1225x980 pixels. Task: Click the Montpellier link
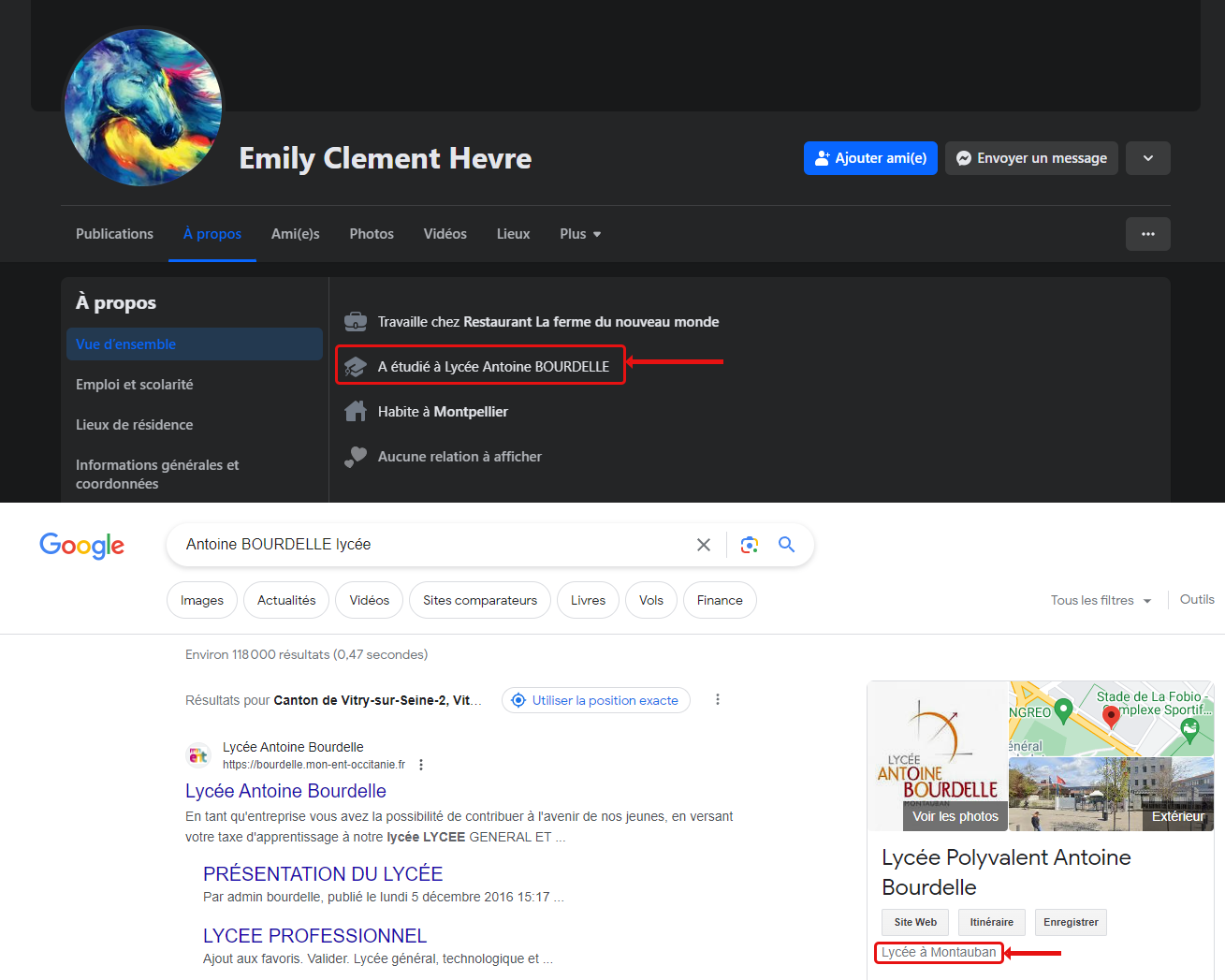471,412
